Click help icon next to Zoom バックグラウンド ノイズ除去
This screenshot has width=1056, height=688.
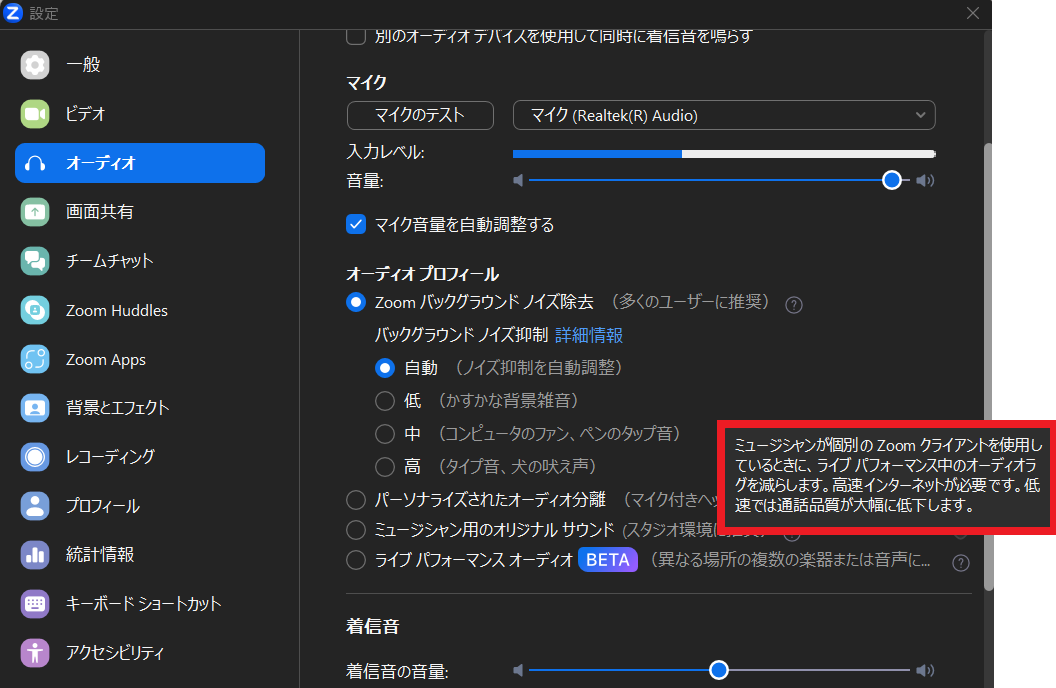point(794,305)
